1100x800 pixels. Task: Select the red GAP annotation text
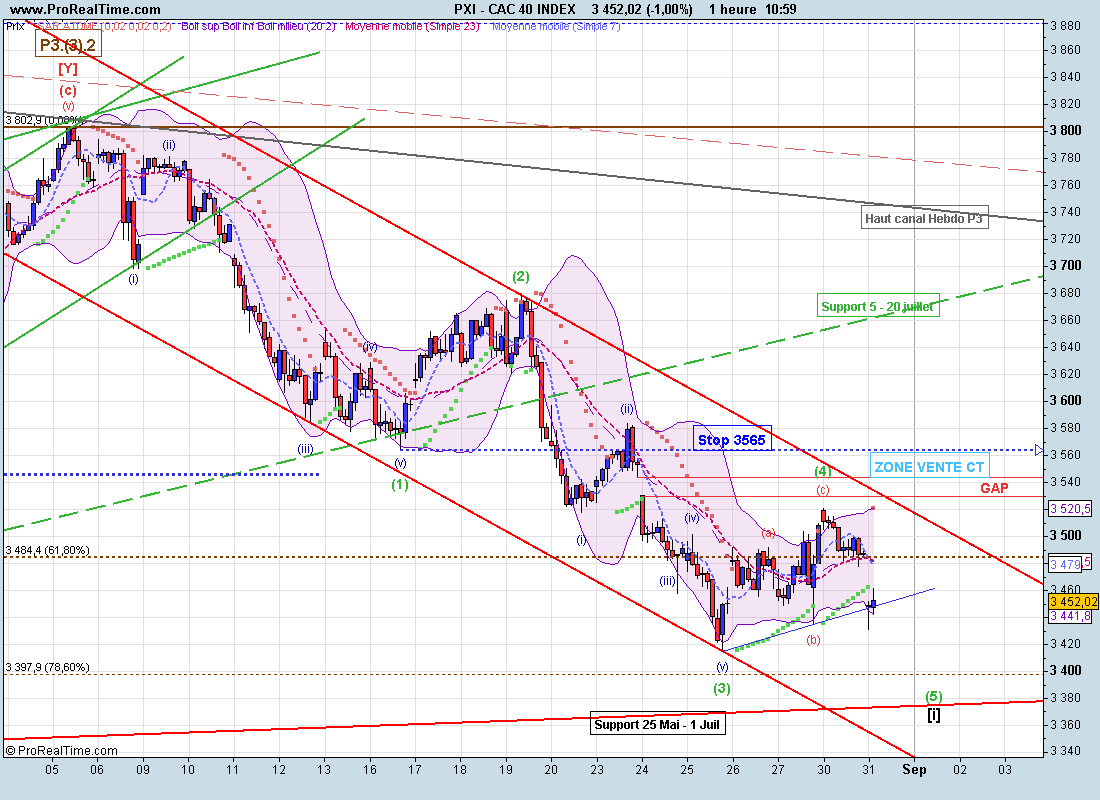click(993, 488)
